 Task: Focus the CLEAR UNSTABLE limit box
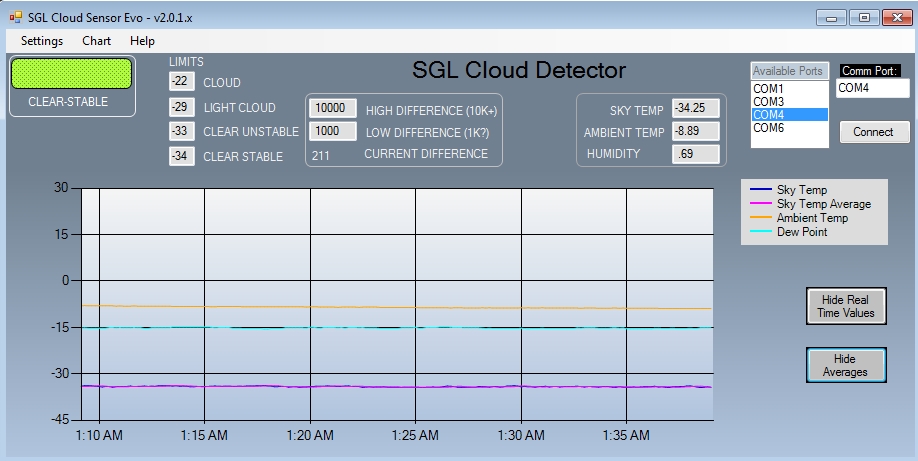tap(181, 131)
